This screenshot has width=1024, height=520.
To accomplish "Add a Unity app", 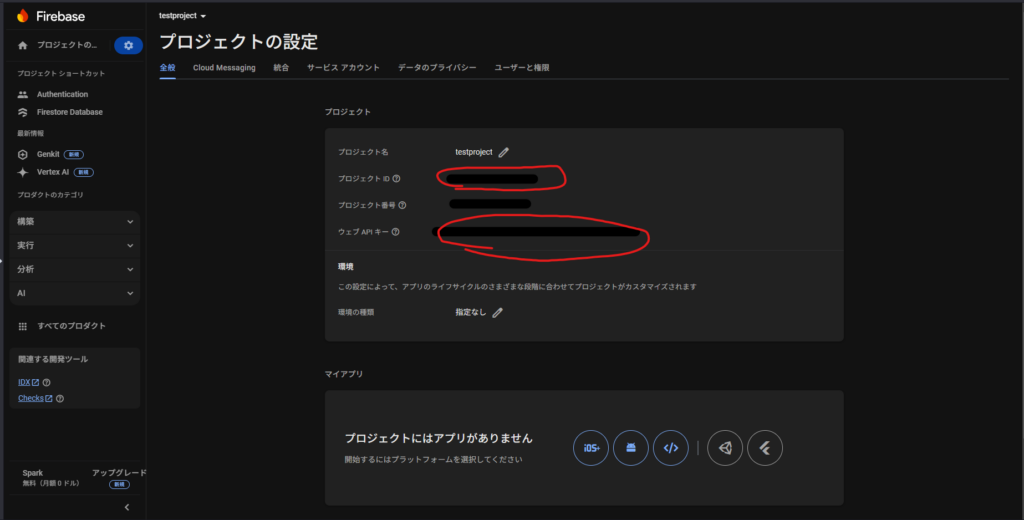I will [x=725, y=448].
